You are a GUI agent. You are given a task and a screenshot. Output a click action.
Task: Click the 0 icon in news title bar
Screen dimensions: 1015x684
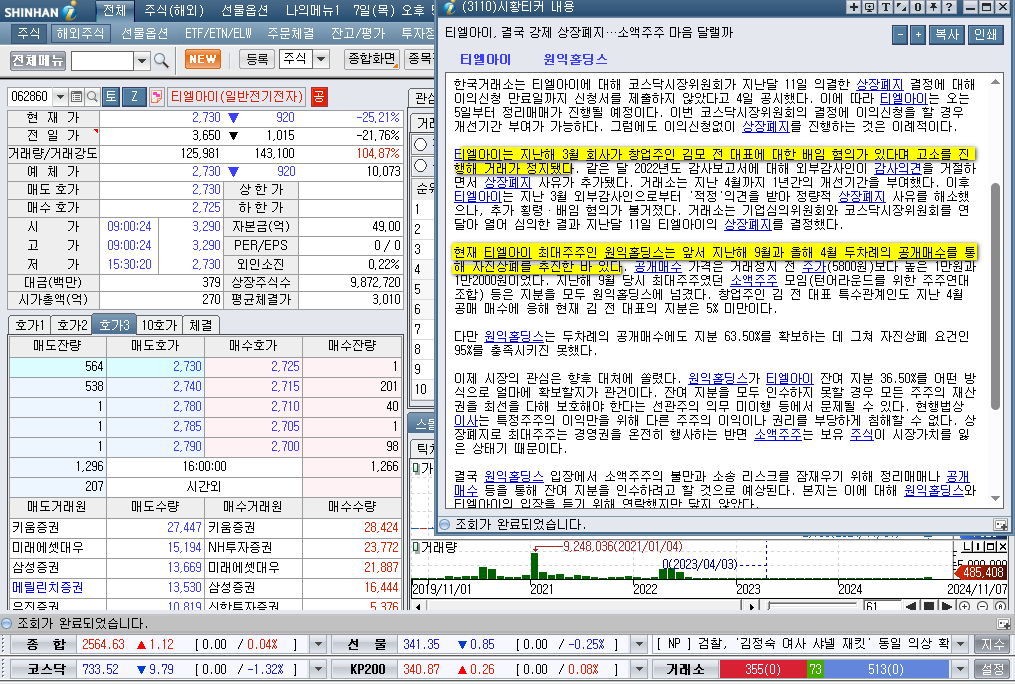pos(917,7)
